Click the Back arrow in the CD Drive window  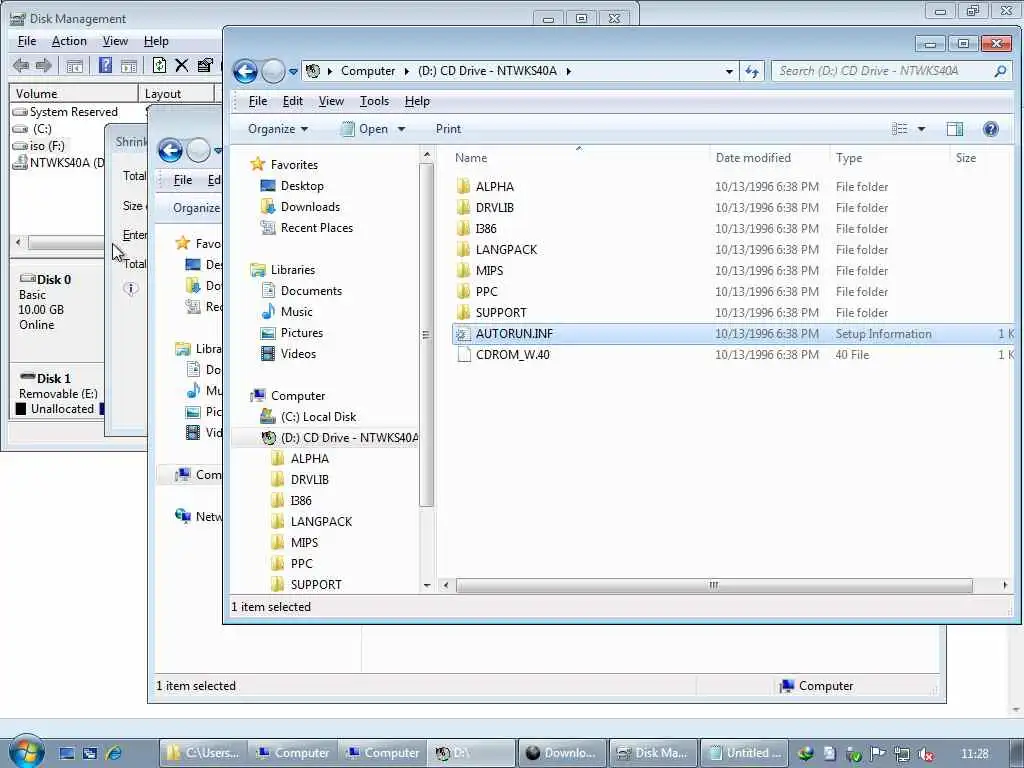pyautogui.click(x=246, y=71)
